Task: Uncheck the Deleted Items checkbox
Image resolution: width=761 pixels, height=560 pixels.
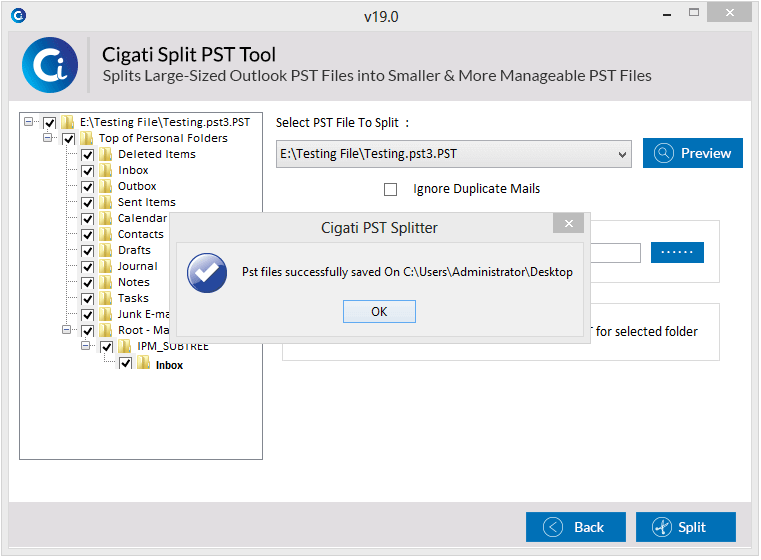Action: 87,155
